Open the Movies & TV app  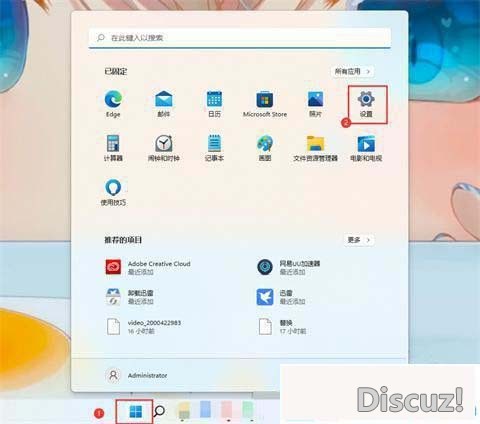366,148
